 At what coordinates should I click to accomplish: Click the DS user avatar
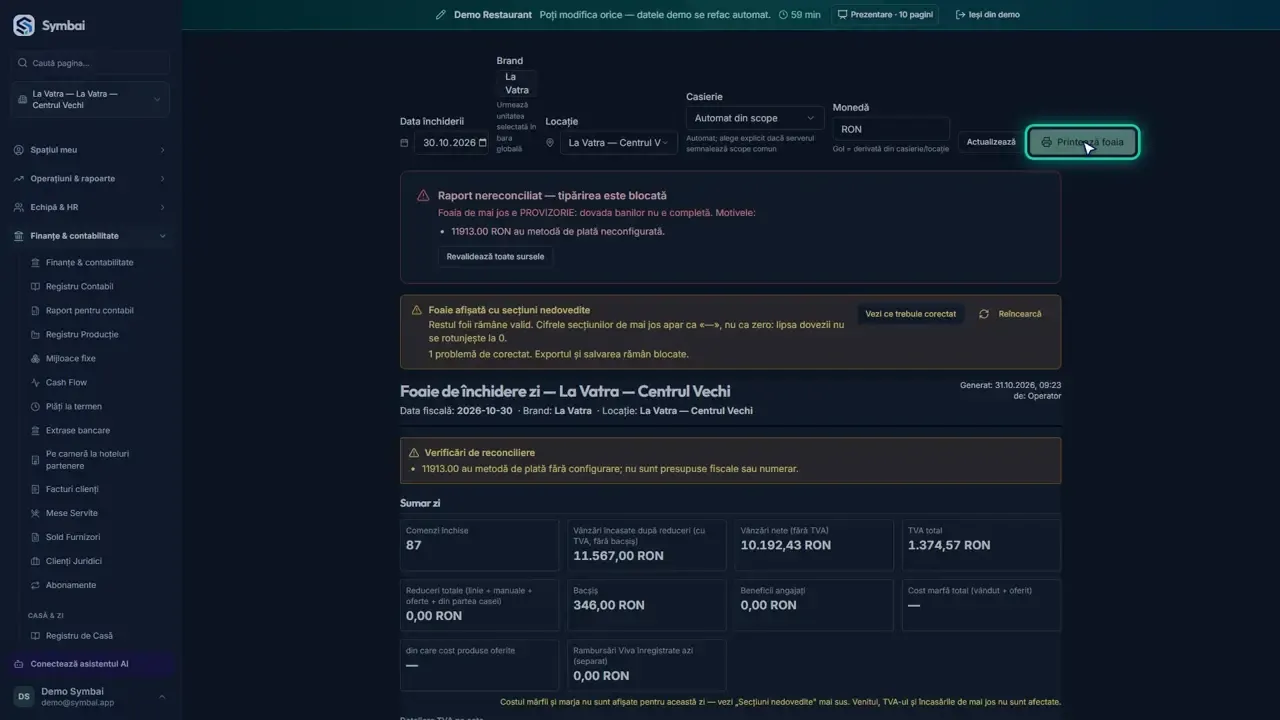pos(24,697)
